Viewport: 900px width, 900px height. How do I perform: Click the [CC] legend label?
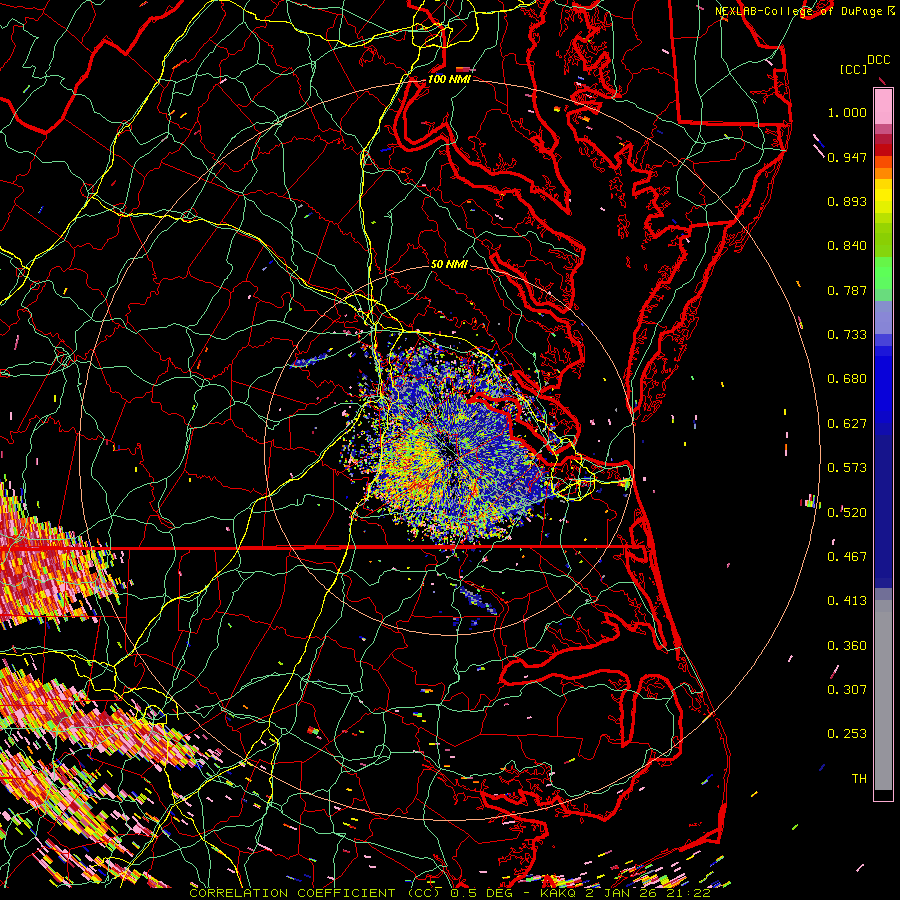tap(853, 69)
